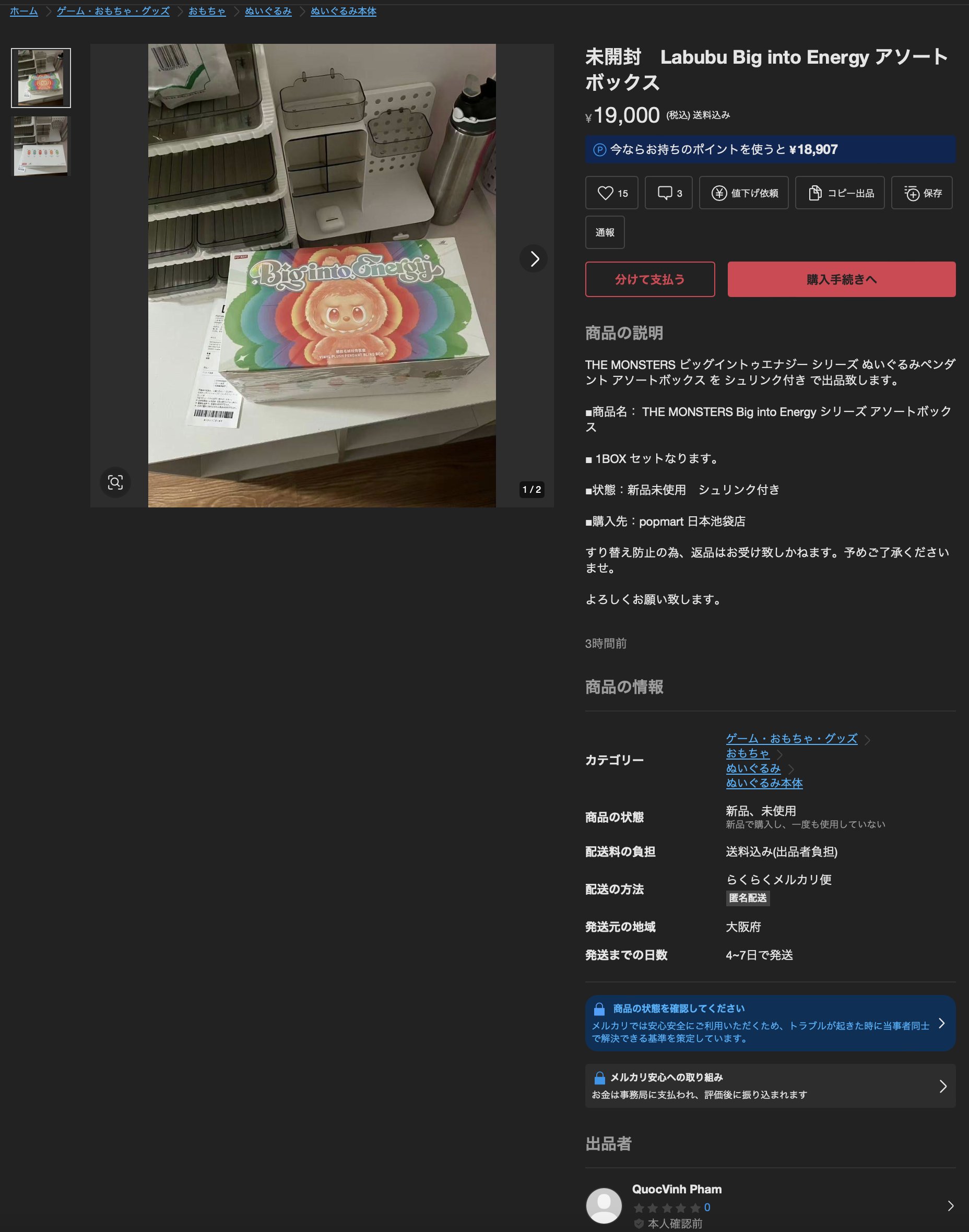Click the seller's star rating
The height and width of the screenshot is (1232, 969).
point(672,1207)
